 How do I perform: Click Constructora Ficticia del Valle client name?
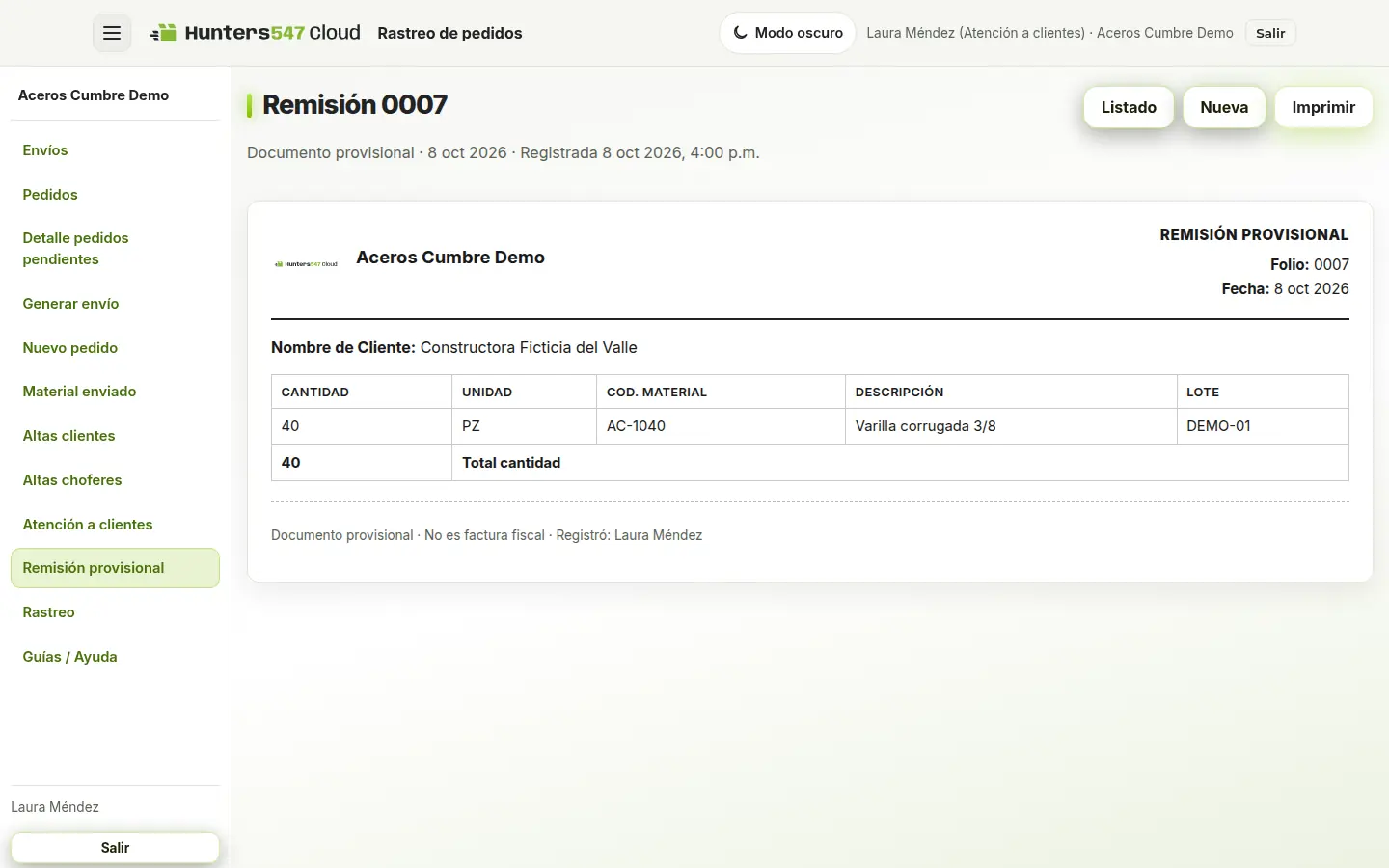(529, 347)
